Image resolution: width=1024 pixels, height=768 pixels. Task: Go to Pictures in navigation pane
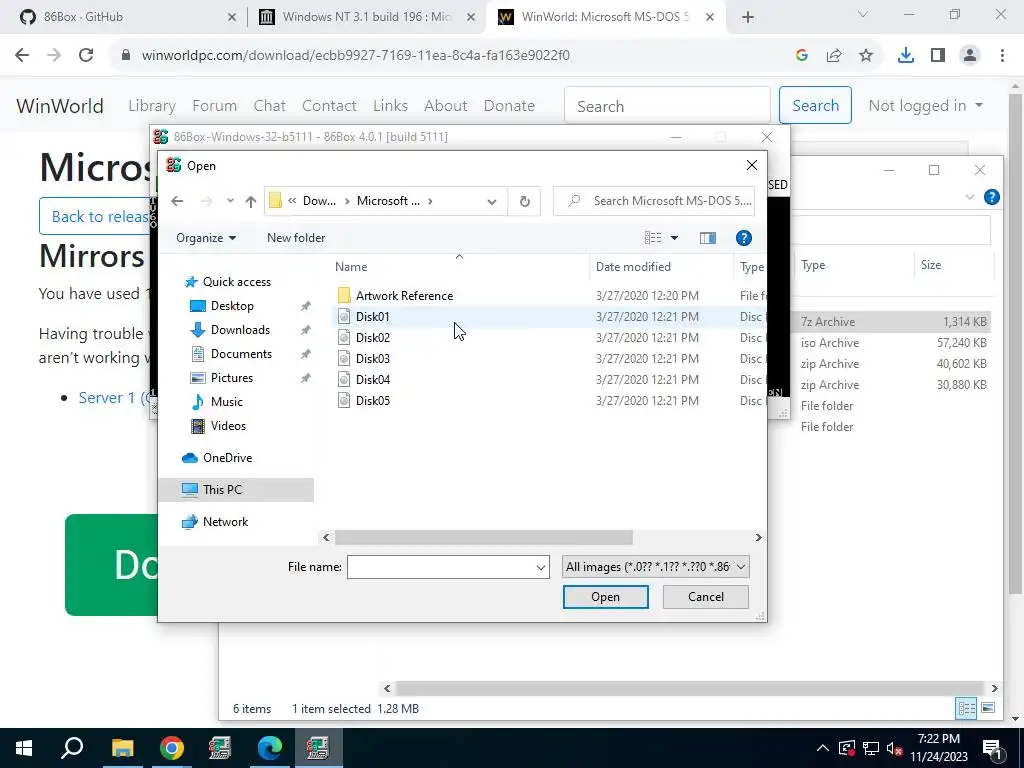click(232, 378)
